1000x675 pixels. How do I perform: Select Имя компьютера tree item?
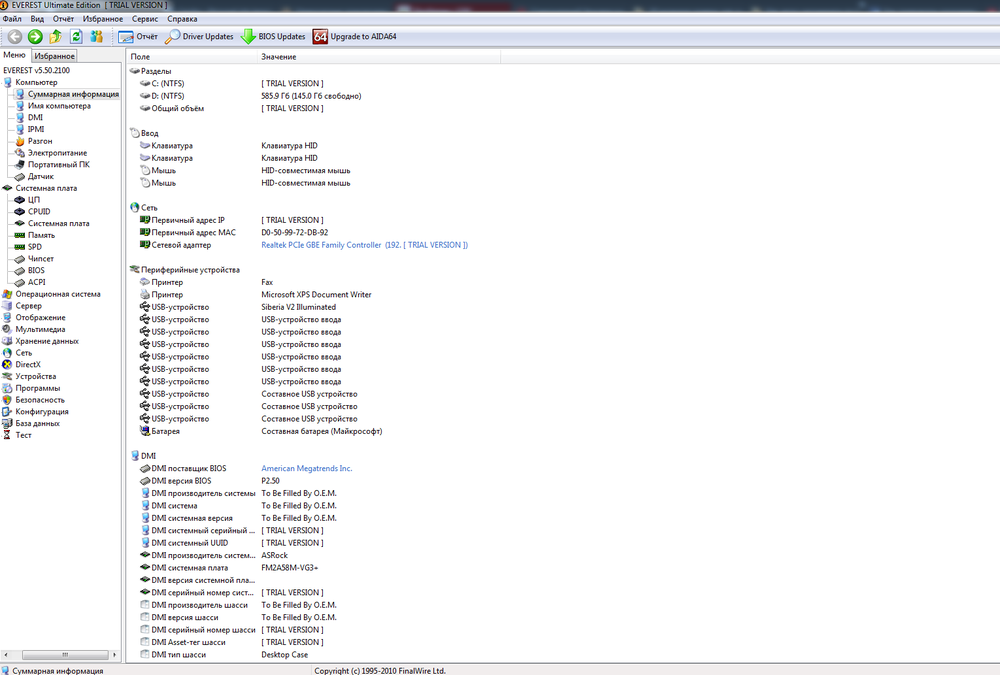59,106
